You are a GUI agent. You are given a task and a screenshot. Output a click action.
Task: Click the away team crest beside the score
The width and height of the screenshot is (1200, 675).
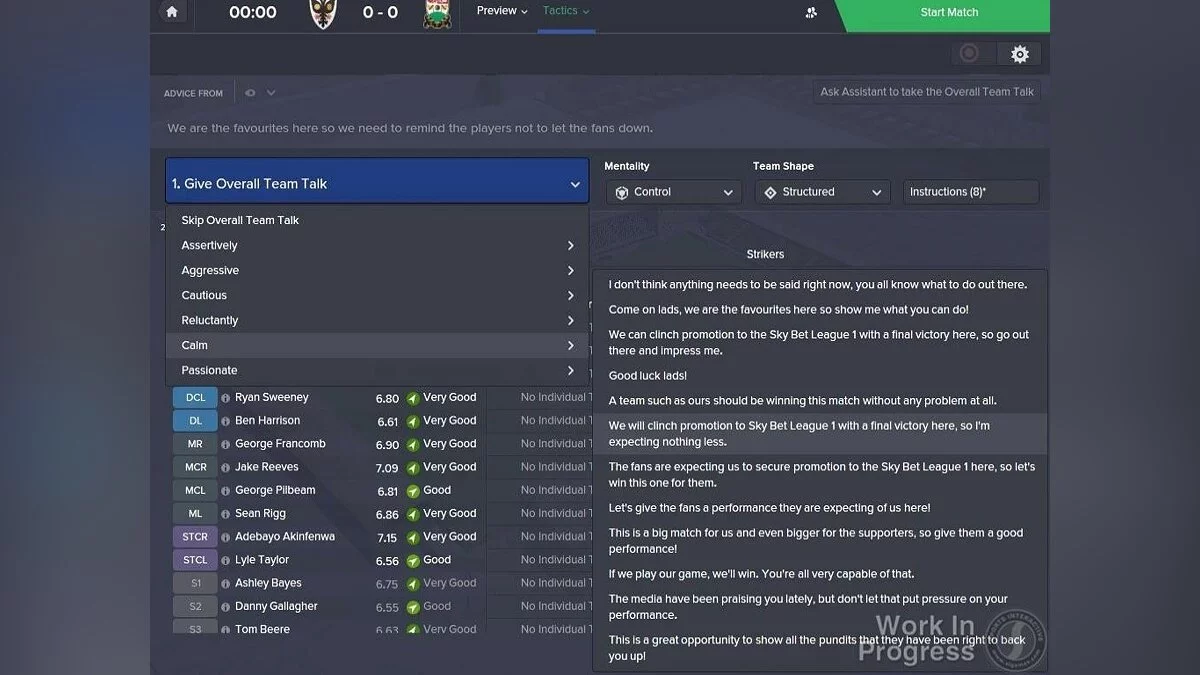437,14
